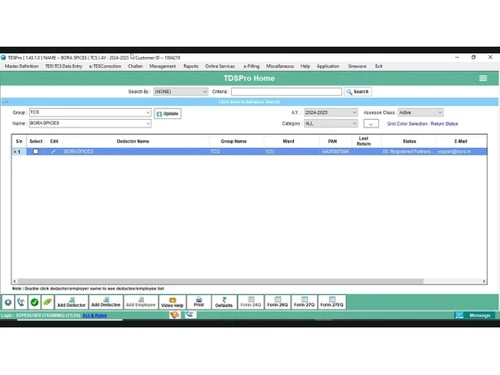Image resolution: width=500 pixels, height=375 pixels.
Task: Click the colored cards icon beside Add Deductor
Action: tap(47, 302)
